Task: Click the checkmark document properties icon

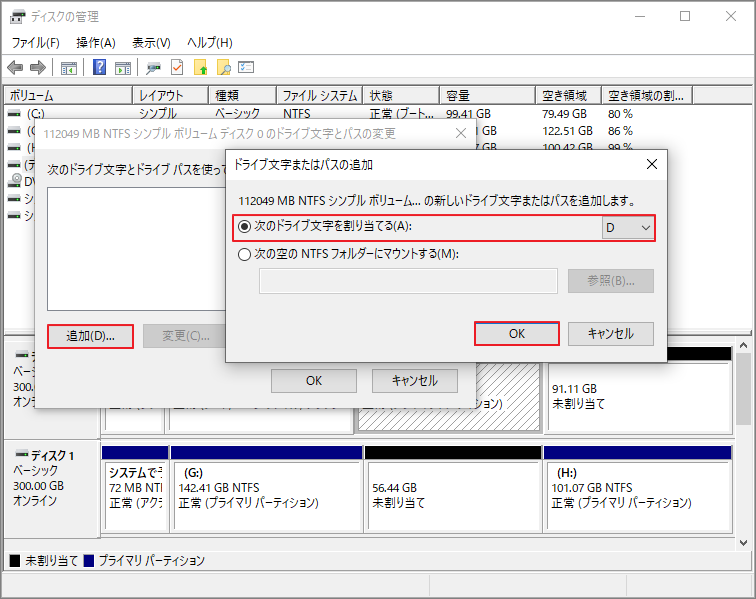Action: click(177, 68)
